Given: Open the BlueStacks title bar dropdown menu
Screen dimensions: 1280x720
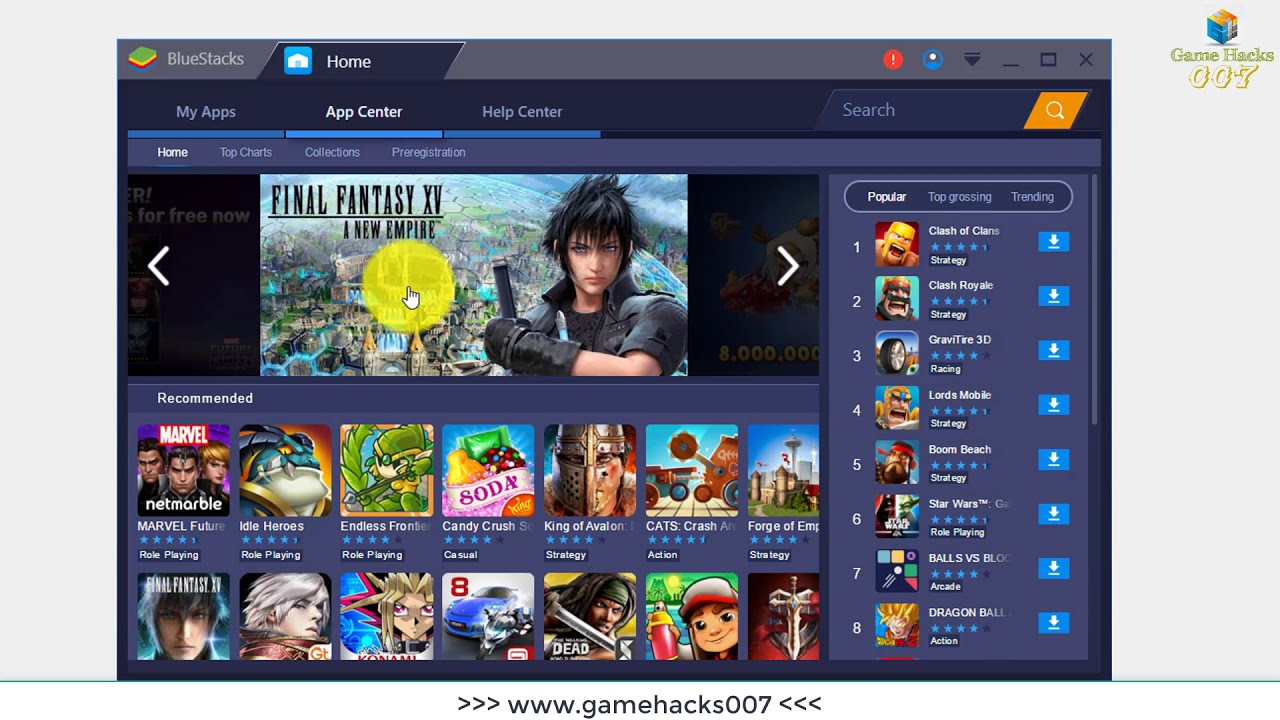Looking at the screenshot, I should pyautogui.click(x=972, y=60).
